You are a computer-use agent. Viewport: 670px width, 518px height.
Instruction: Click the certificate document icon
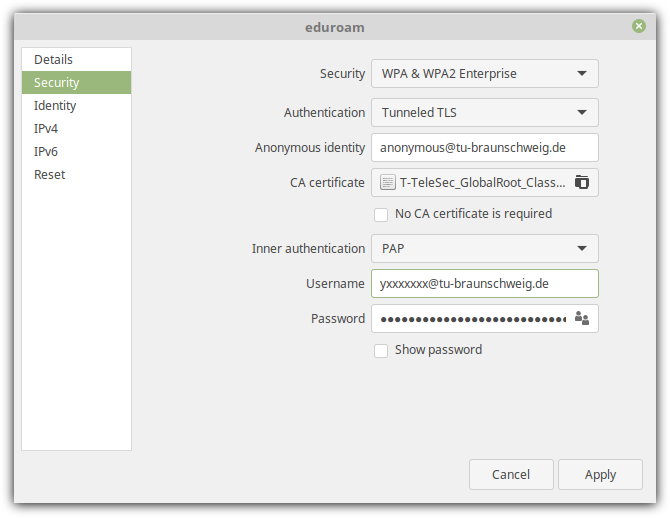(x=388, y=182)
